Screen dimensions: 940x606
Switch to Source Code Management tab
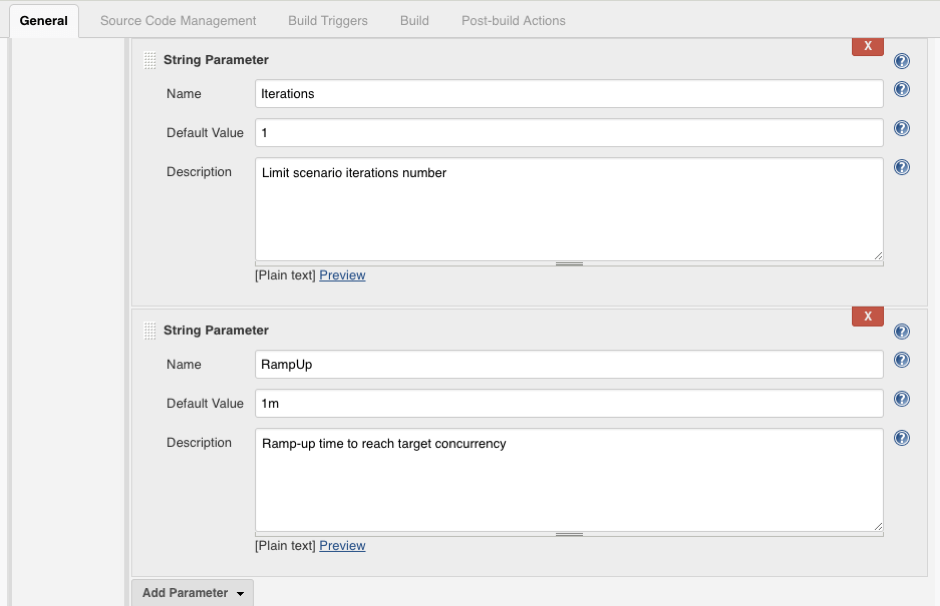(x=178, y=20)
